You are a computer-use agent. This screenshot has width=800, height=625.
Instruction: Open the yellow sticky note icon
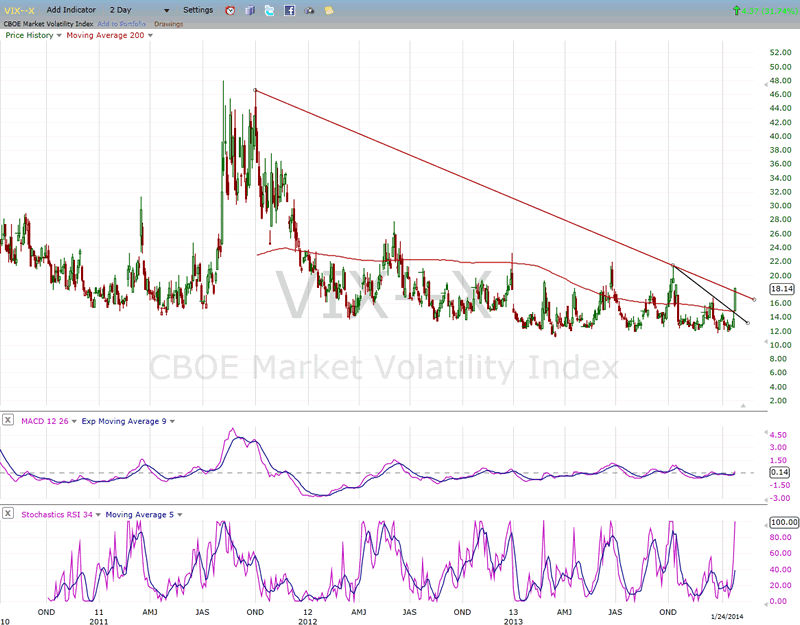[329, 10]
